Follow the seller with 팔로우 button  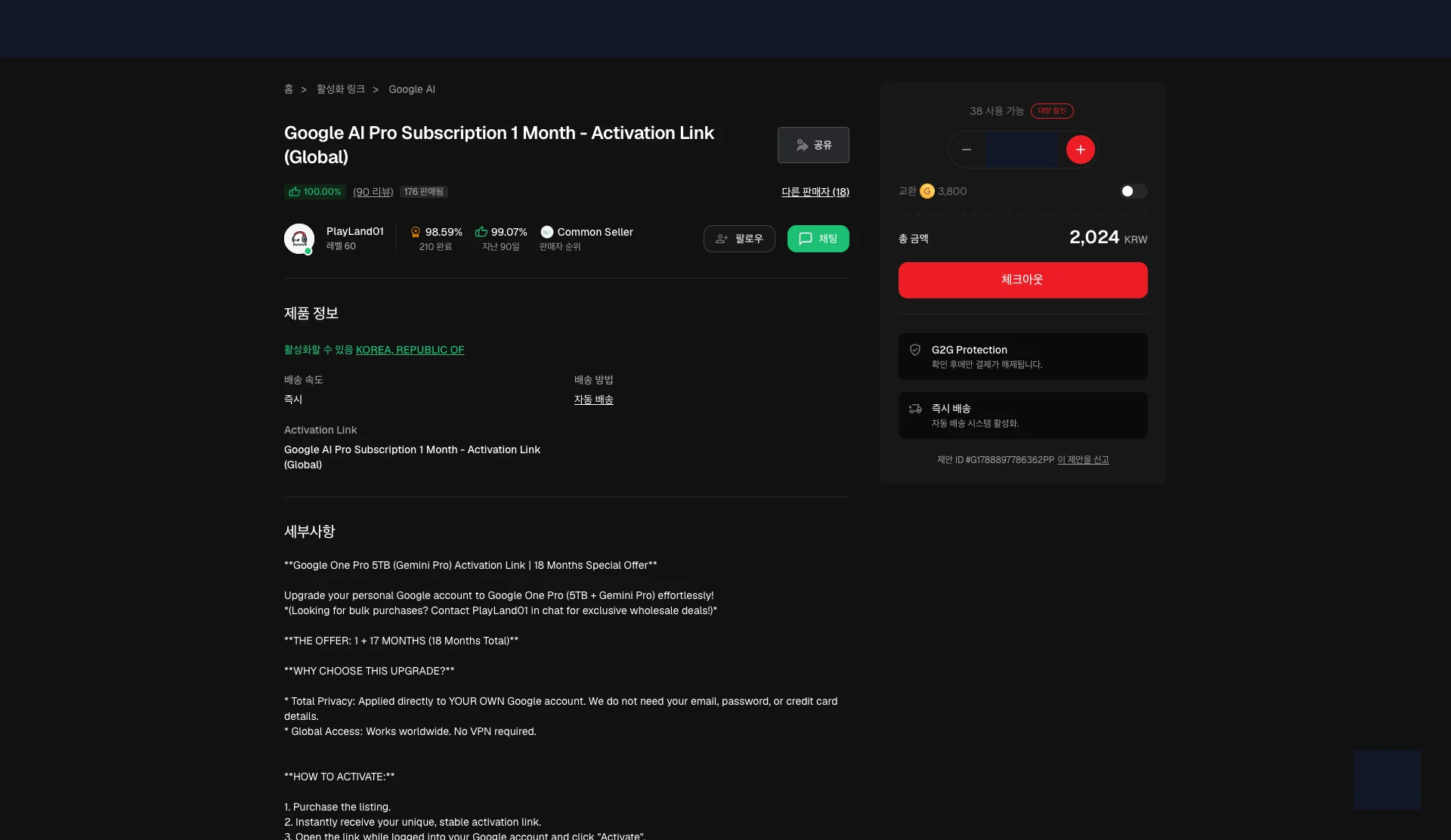pos(739,239)
